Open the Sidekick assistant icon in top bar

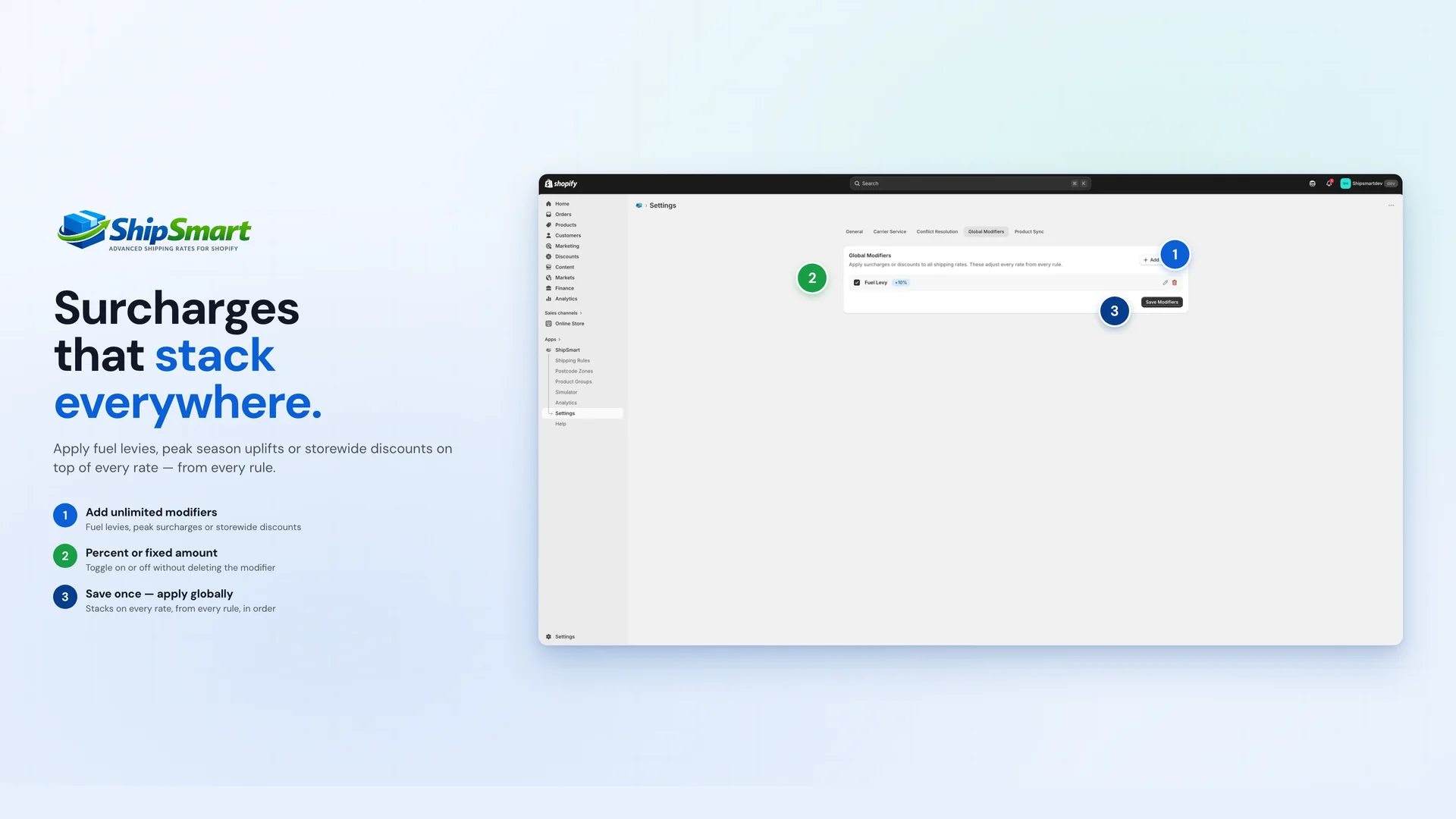pyautogui.click(x=1312, y=184)
